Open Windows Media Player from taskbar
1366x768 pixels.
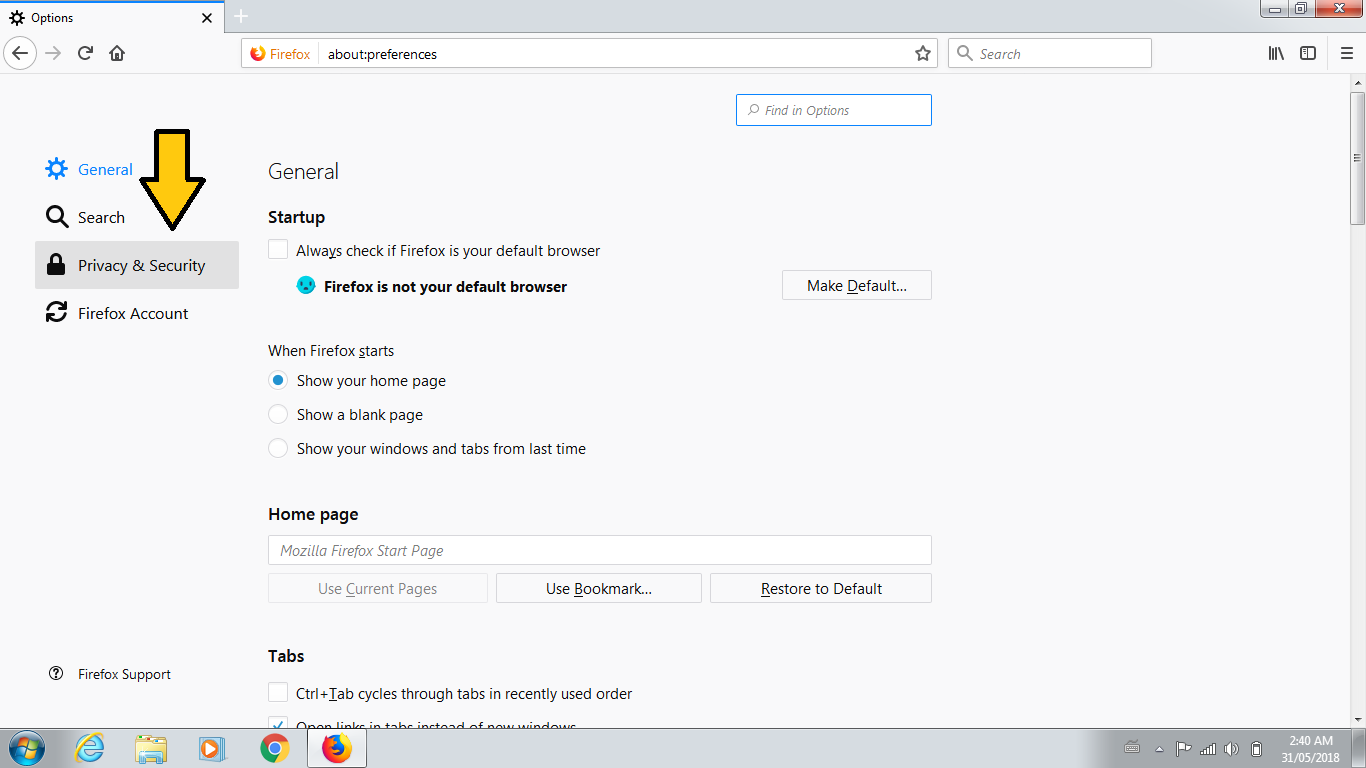click(x=213, y=748)
